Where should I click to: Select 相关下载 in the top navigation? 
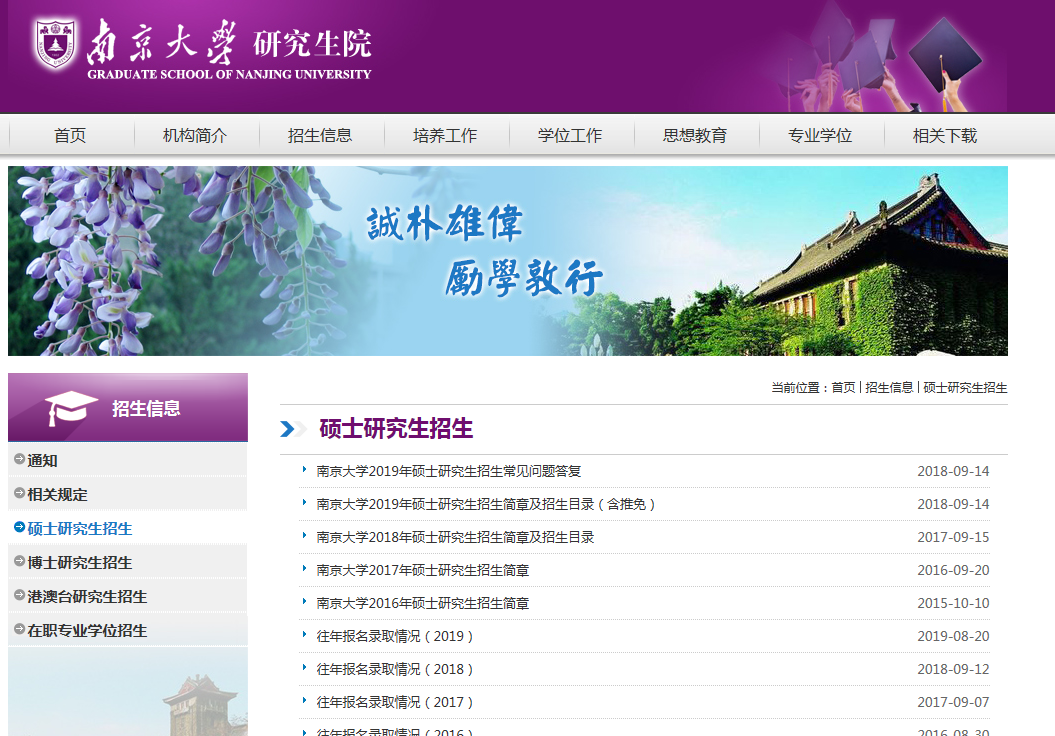945,136
